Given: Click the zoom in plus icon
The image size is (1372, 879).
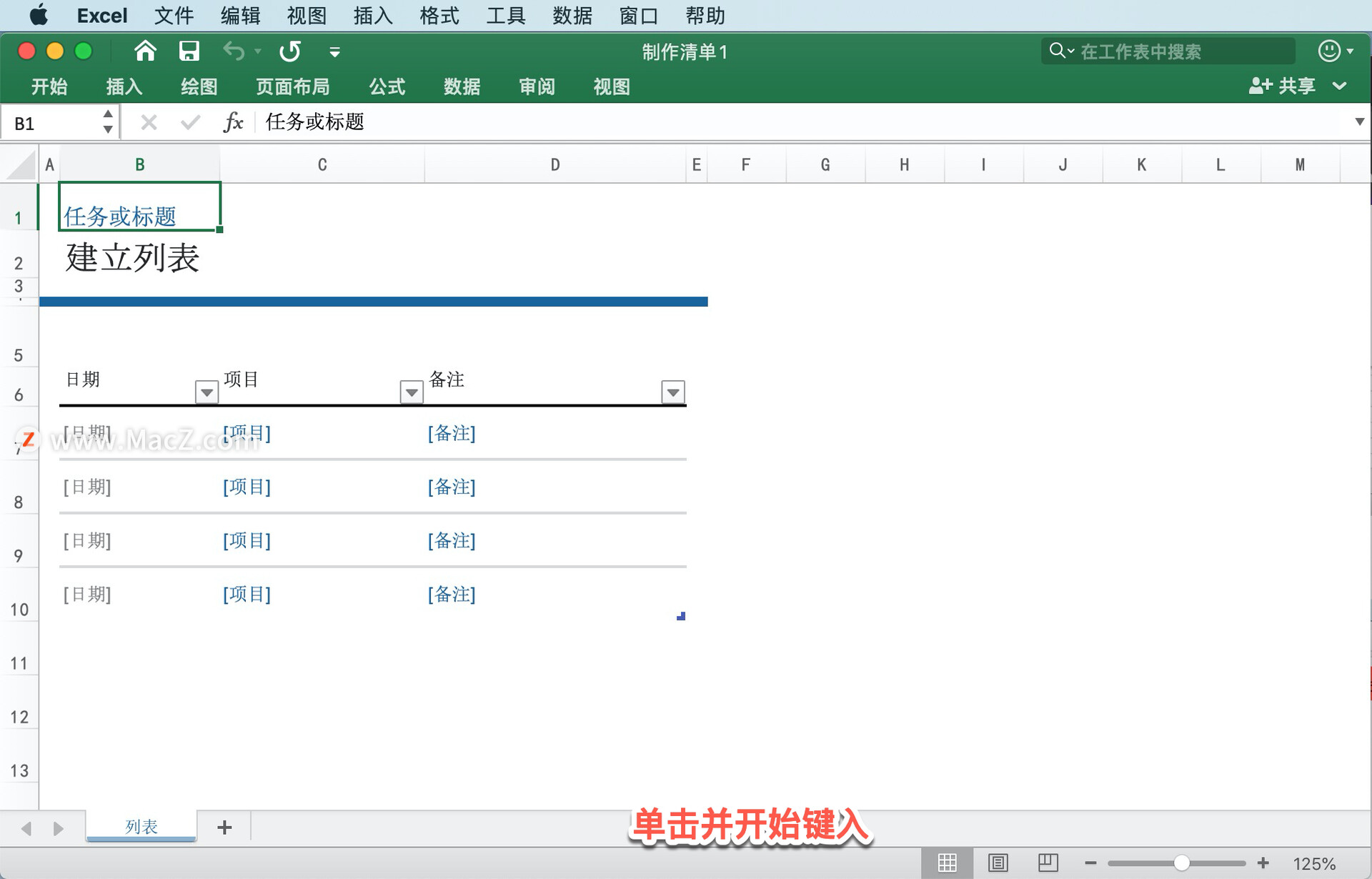Looking at the screenshot, I should (x=1263, y=863).
